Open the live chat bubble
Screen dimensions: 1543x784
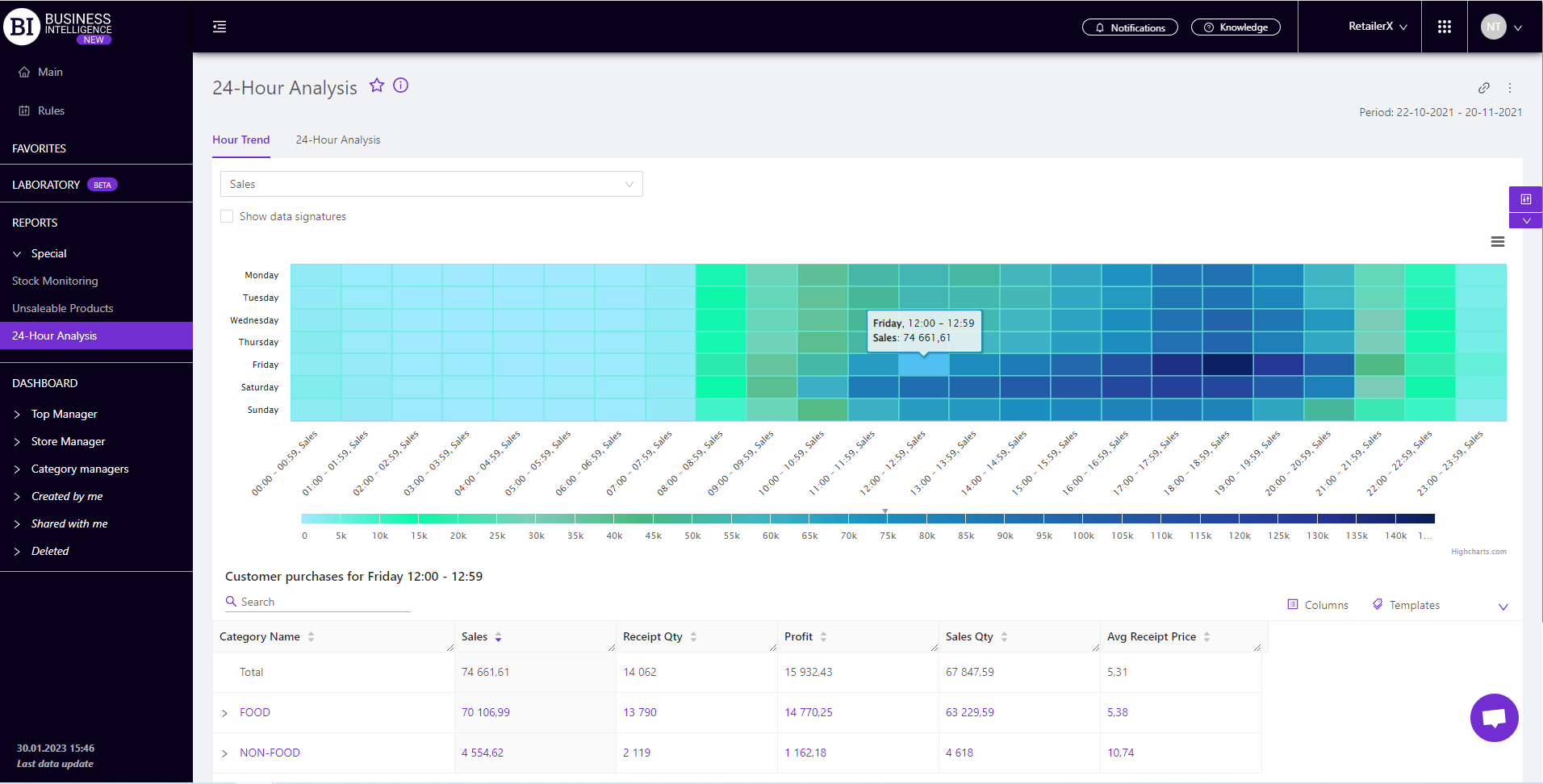1494,717
